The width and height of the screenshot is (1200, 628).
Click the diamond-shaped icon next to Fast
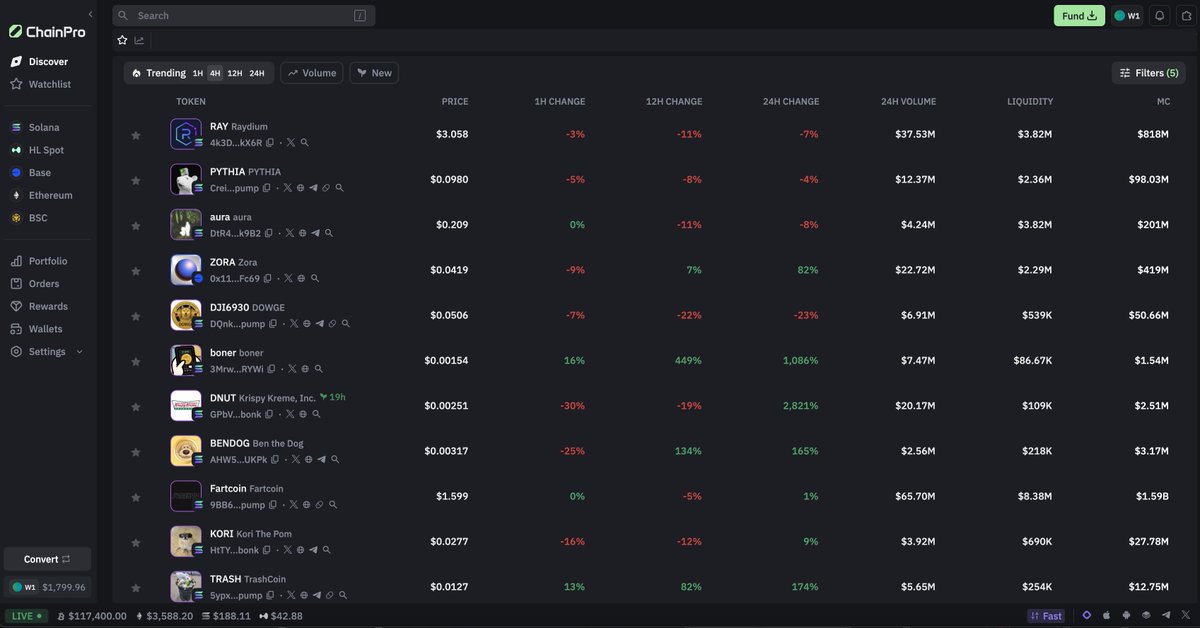(x=1087, y=616)
